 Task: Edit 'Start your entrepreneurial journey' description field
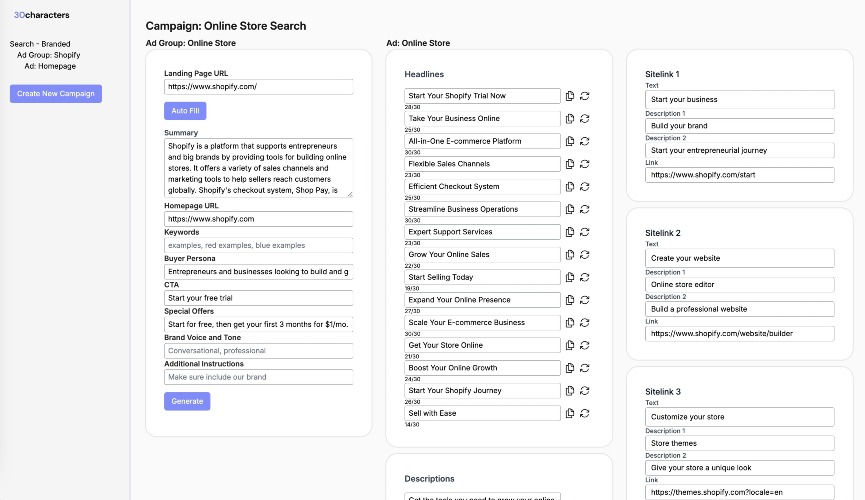click(x=740, y=150)
